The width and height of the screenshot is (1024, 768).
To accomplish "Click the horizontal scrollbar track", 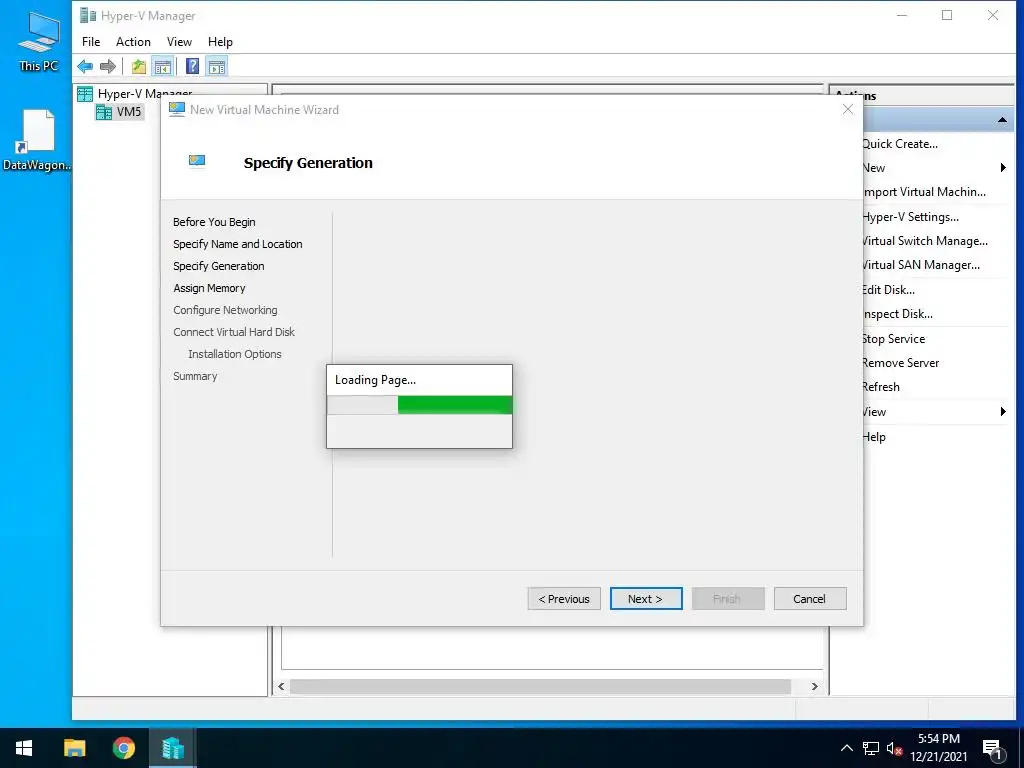I will click(541, 686).
